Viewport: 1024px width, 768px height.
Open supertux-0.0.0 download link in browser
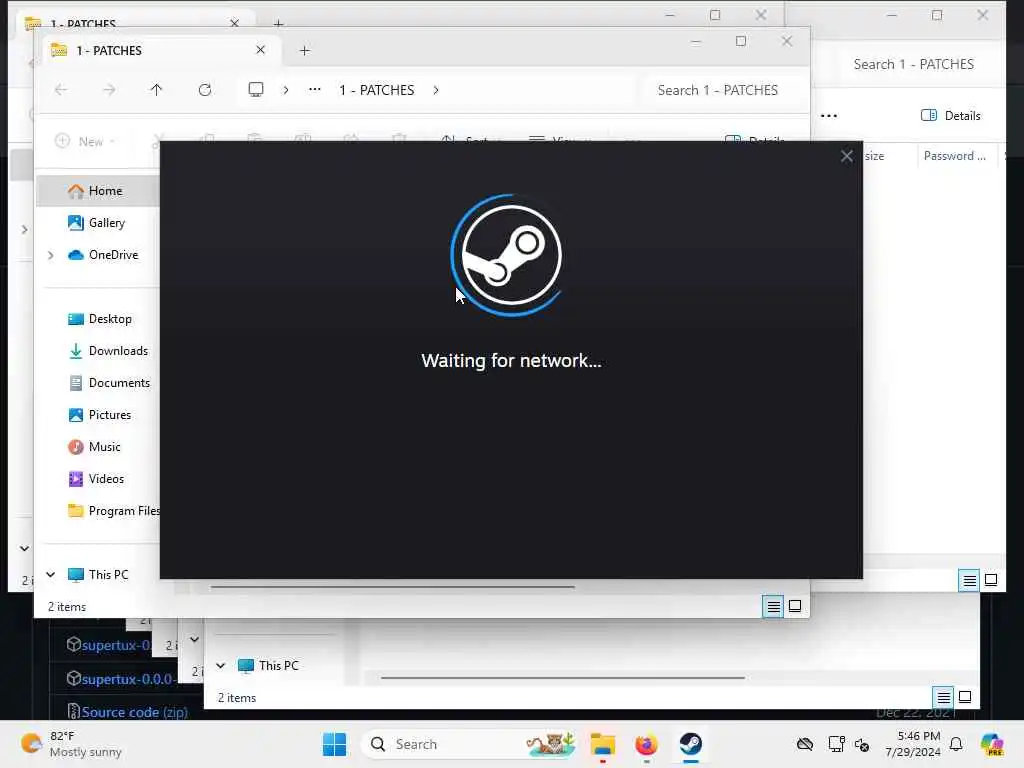[x=127, y=679]
